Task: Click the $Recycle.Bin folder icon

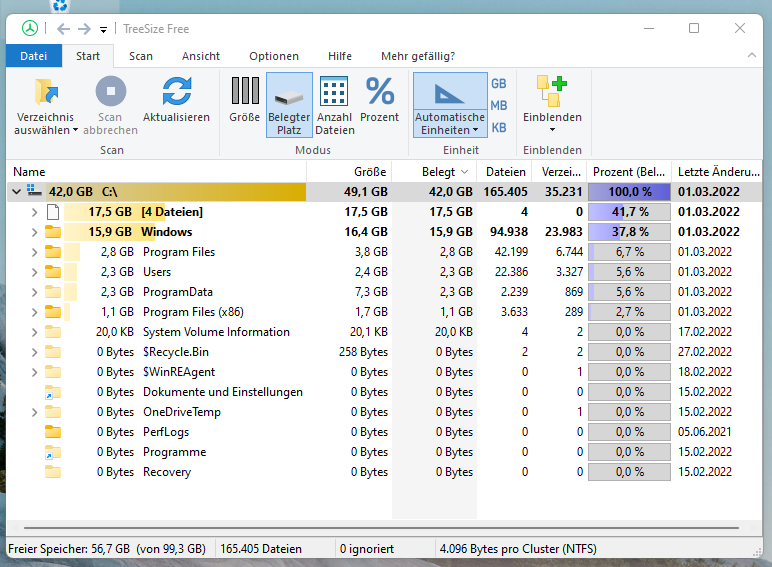Action: tap(53, 352)
